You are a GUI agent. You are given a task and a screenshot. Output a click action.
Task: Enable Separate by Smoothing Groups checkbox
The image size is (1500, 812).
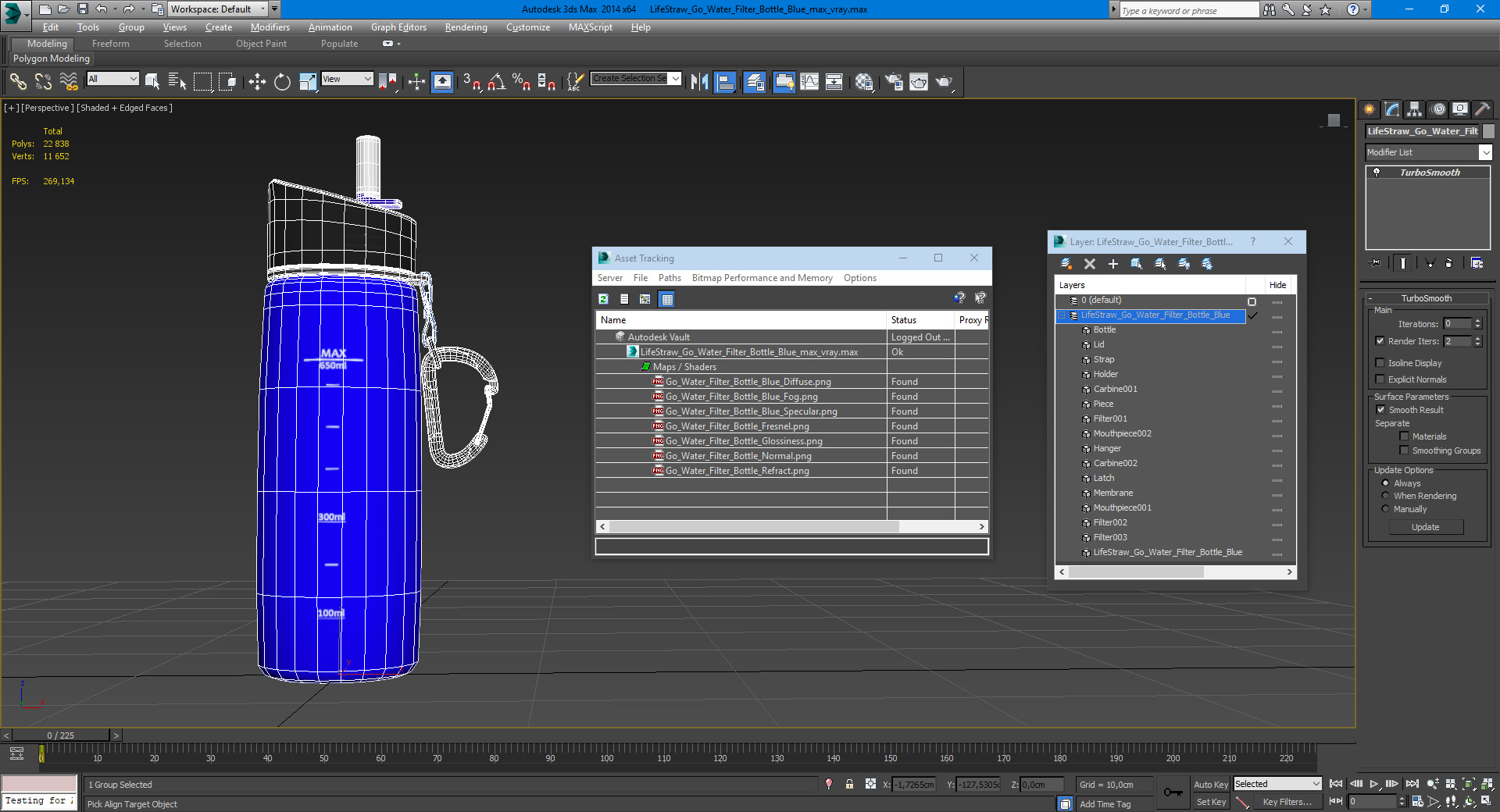[1404, 451]
